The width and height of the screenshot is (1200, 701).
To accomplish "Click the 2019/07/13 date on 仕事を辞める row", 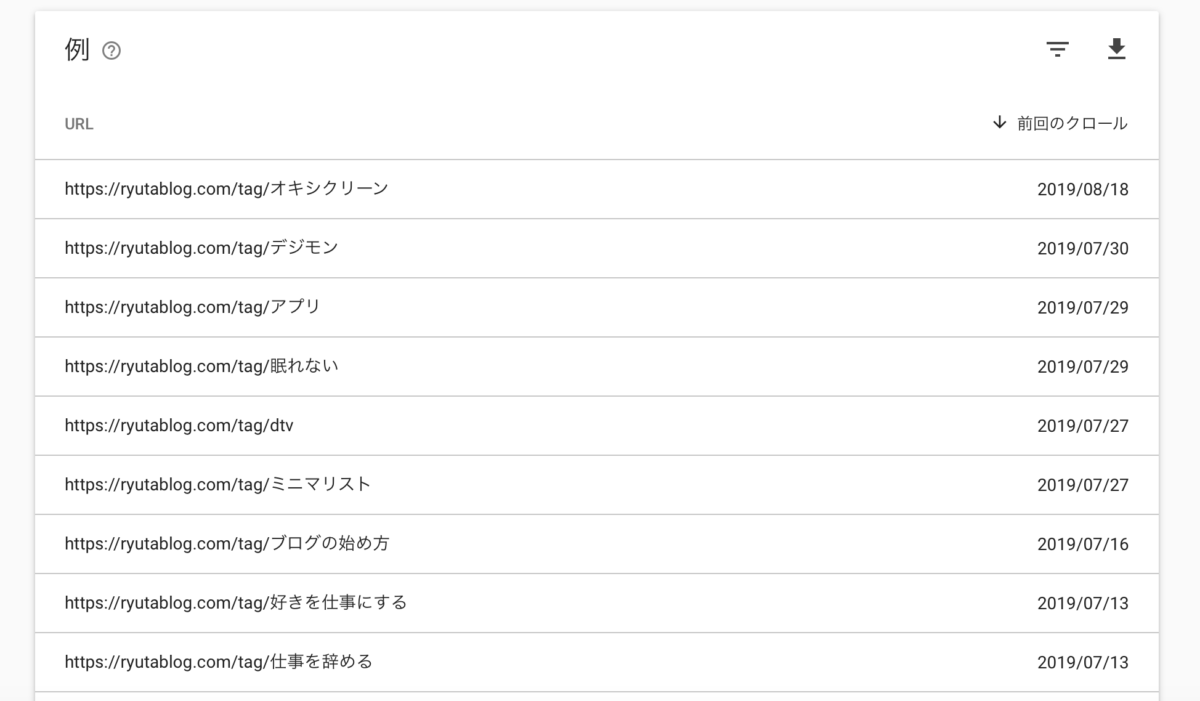I will [x=1083, y=661].
